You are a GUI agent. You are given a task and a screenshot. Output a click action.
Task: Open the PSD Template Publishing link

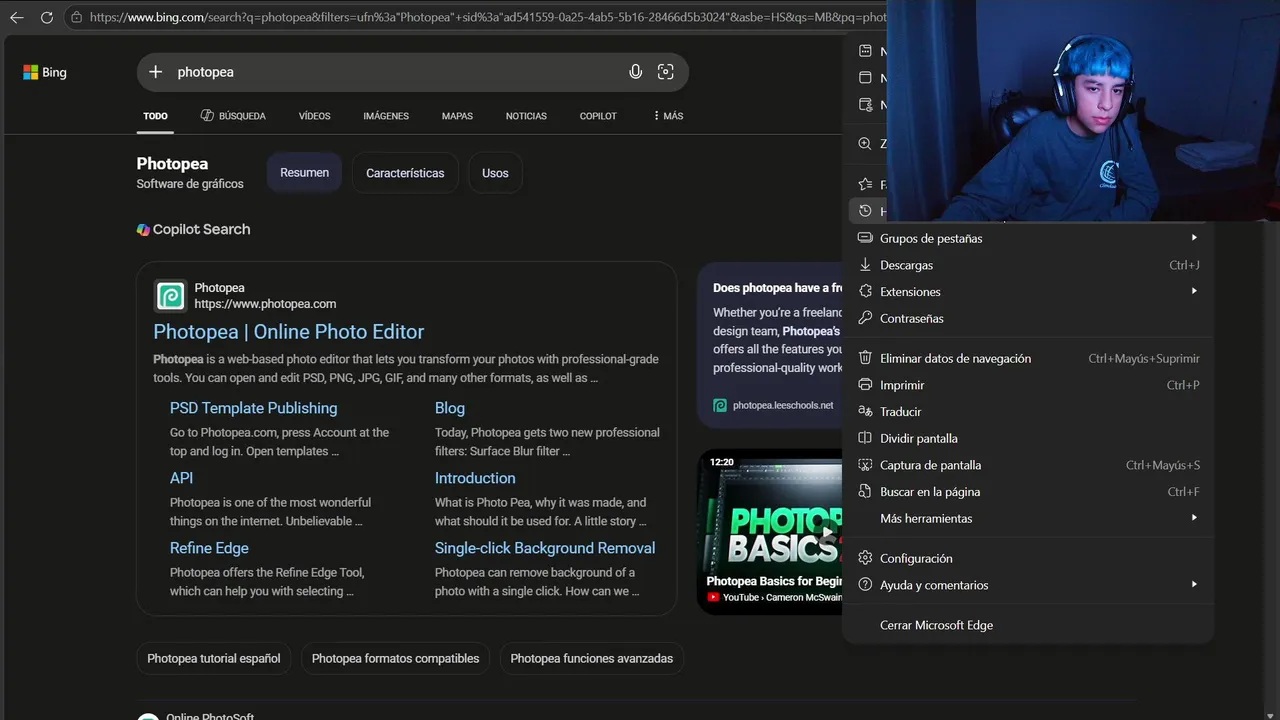coord(253,408)
